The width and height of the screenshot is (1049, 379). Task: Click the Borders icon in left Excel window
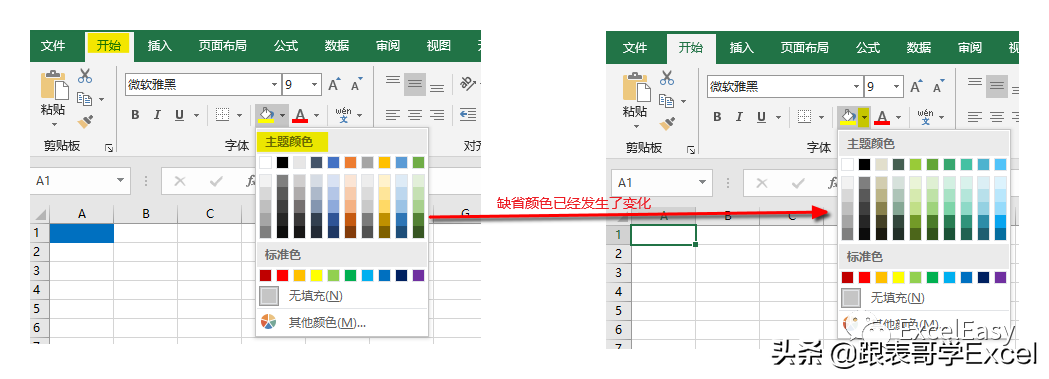(x=223, y=115)
